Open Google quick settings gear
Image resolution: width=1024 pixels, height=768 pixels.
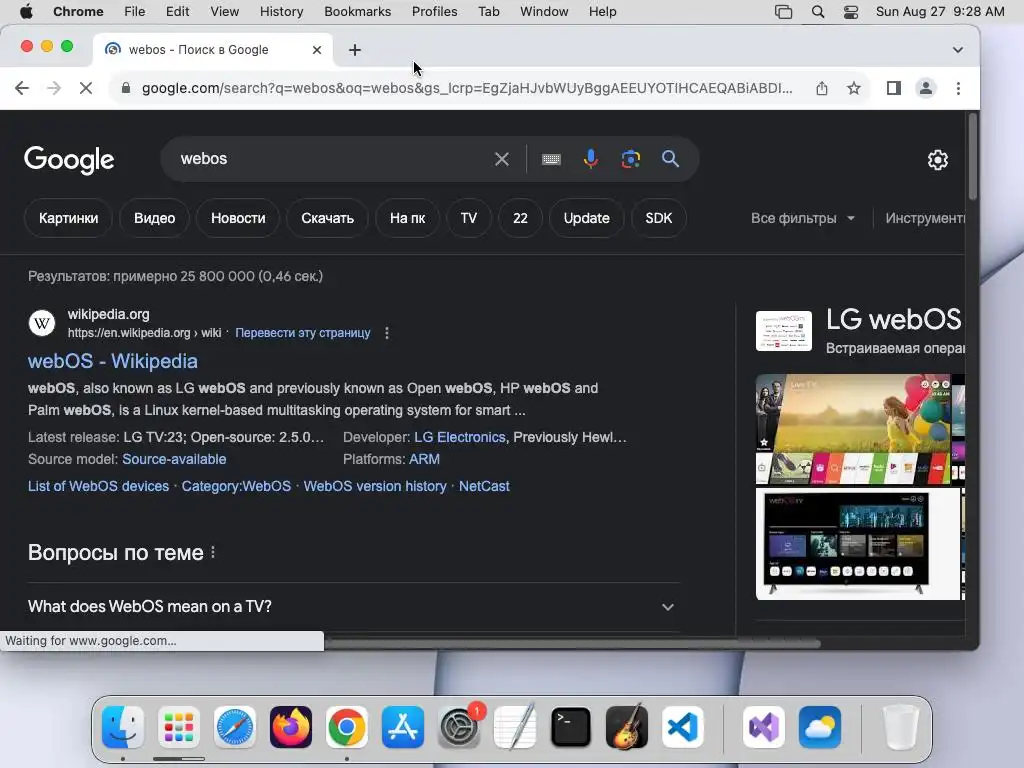coord(938,159)
